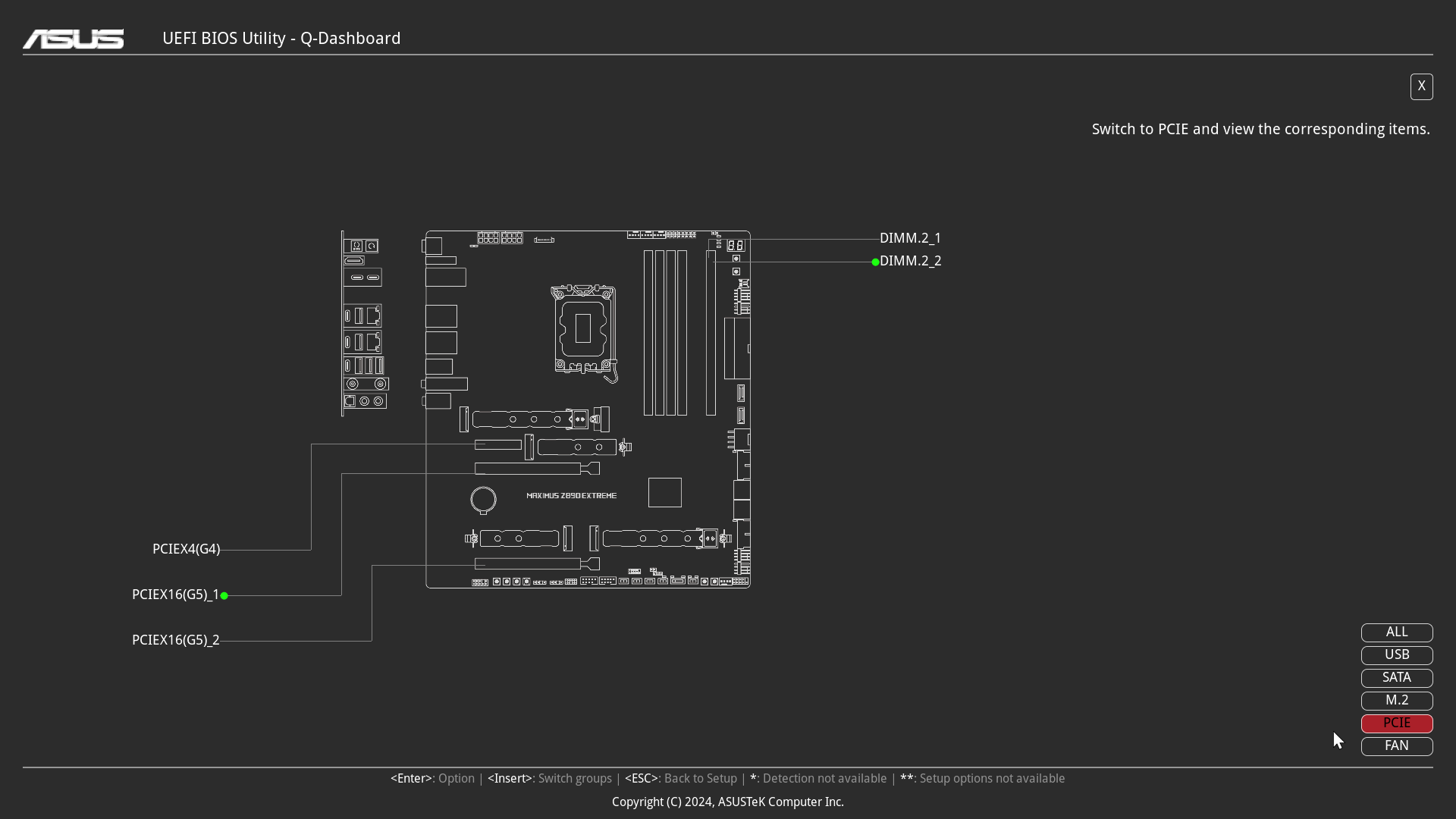
Task: Close Q-Dashboard with the X button
Action: 1421,86
